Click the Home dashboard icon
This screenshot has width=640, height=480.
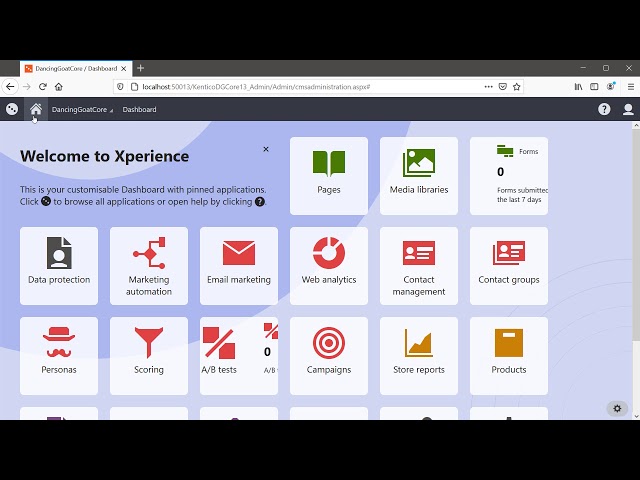(36, 109)
